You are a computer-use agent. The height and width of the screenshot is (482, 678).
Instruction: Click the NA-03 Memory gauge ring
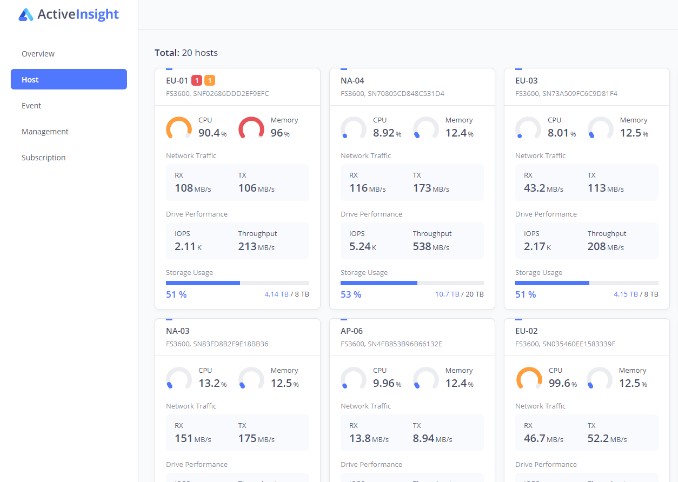click(251, 378)
